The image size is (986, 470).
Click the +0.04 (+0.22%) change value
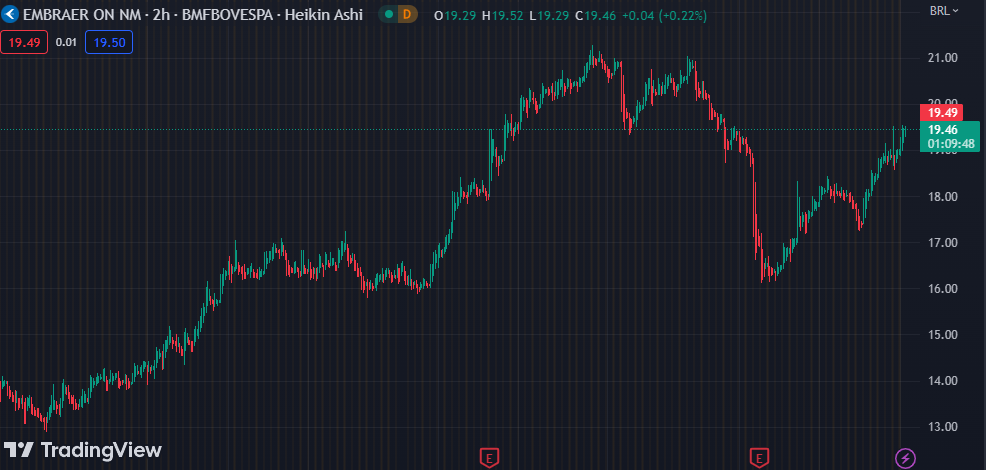[664, 15]
